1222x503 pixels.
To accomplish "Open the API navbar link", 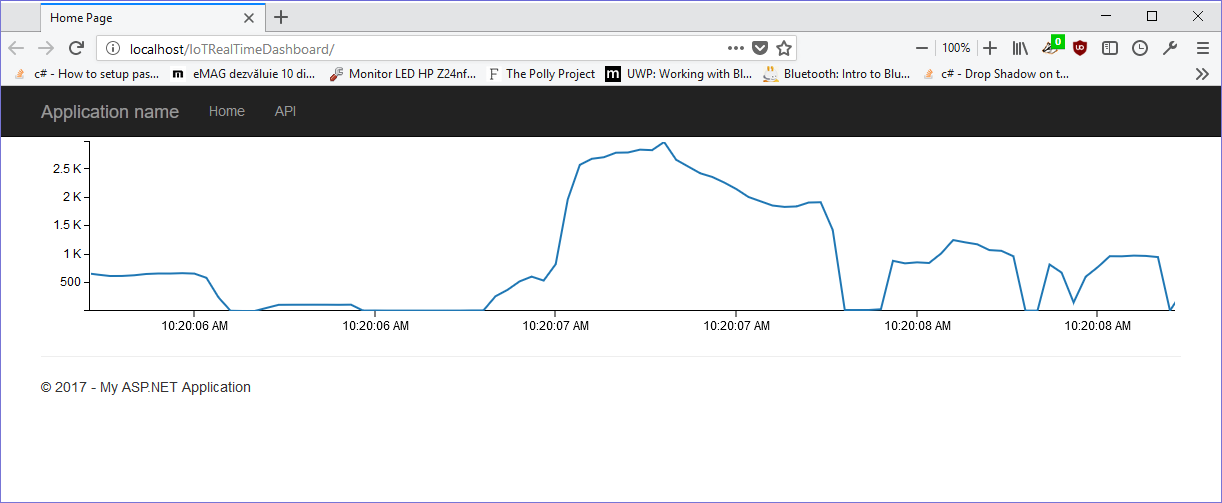I will pos(285,111).
